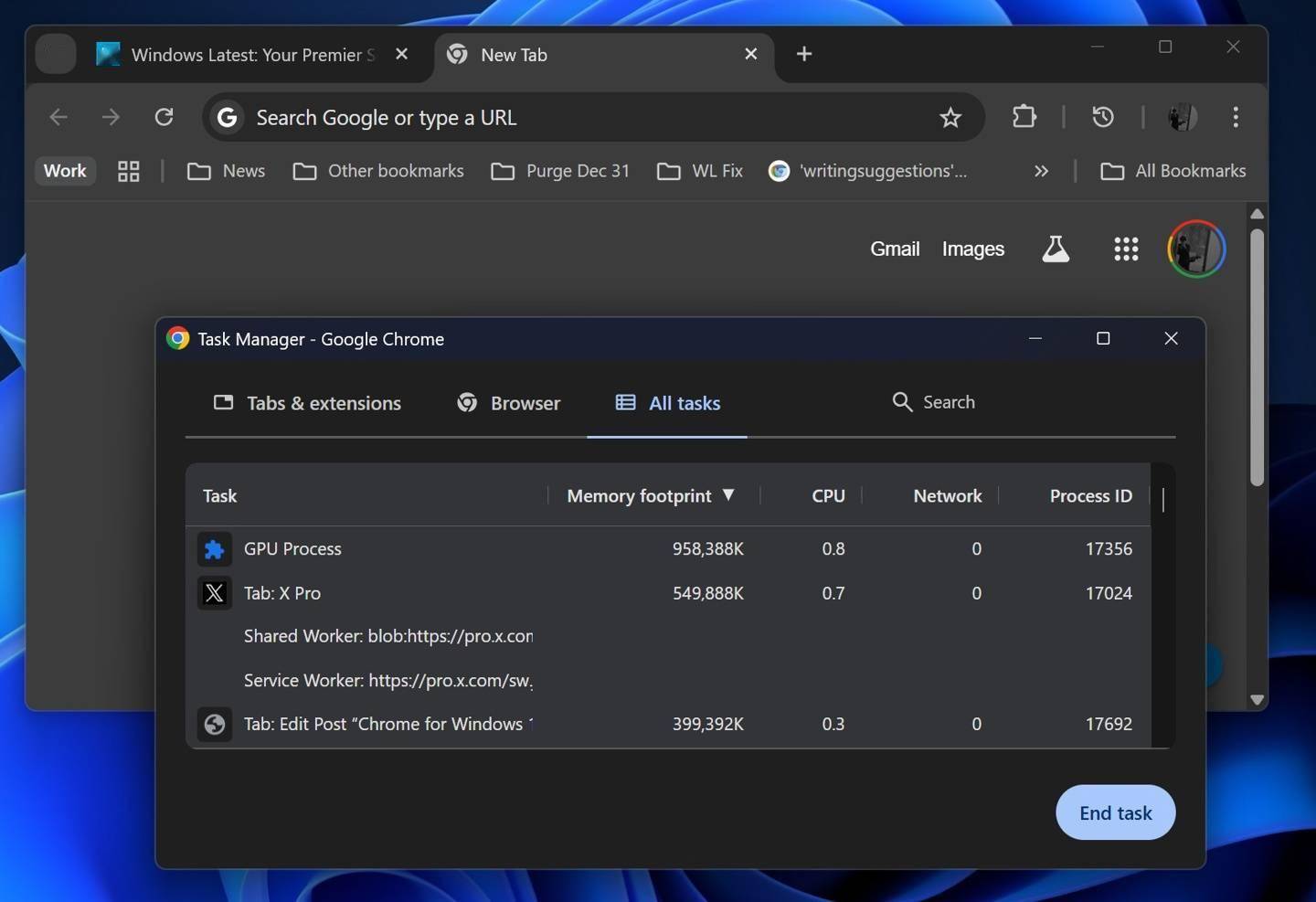Click process ID 17024

(1109, 593)
